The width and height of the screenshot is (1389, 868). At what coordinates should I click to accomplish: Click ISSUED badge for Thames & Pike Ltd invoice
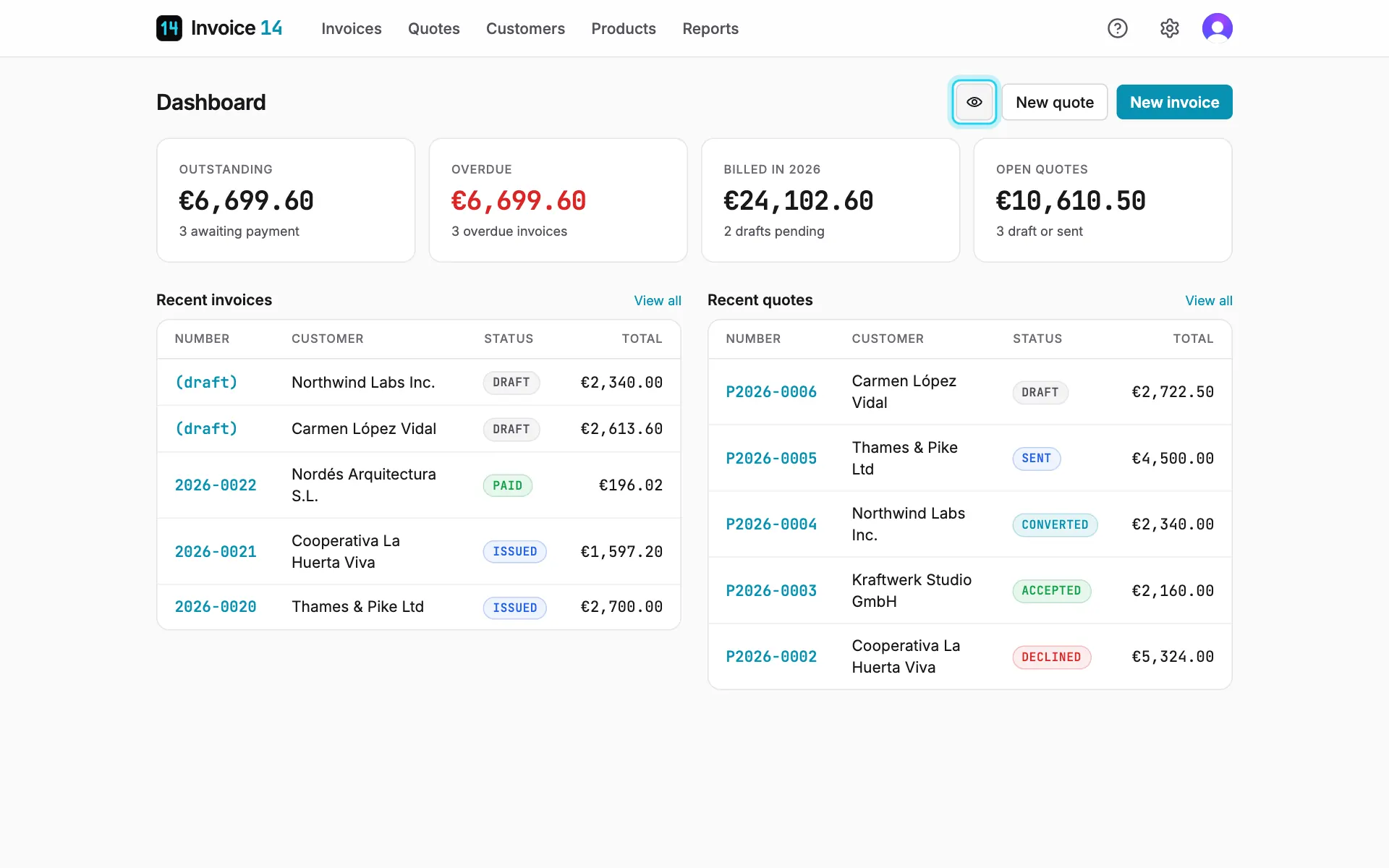coord(514,608)
